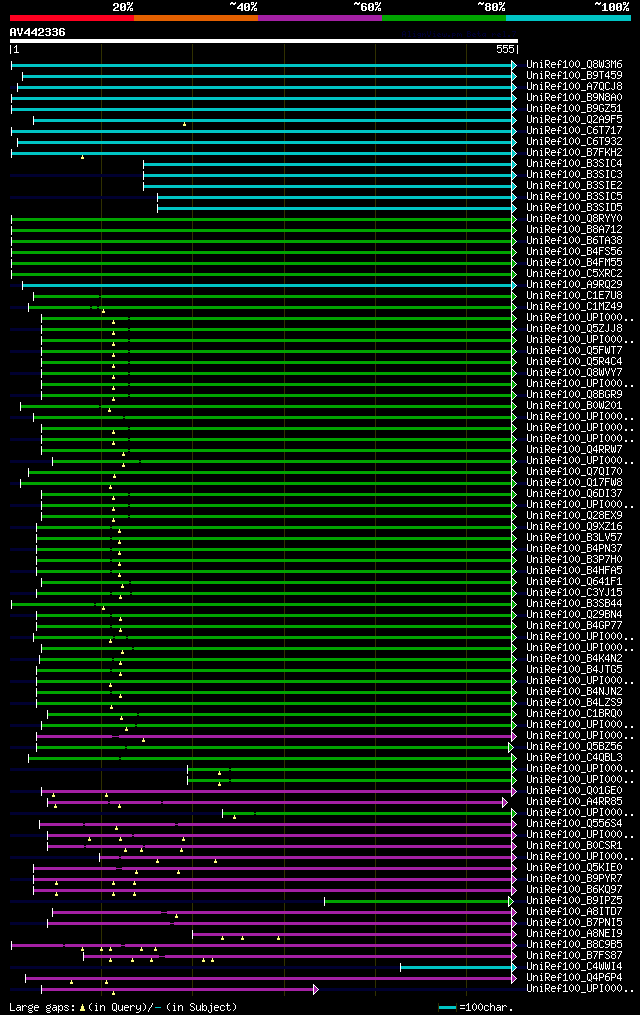Open hit UniRef100_B4GP77
This screenshot has height=1015, width=640.
pos(575,626)
